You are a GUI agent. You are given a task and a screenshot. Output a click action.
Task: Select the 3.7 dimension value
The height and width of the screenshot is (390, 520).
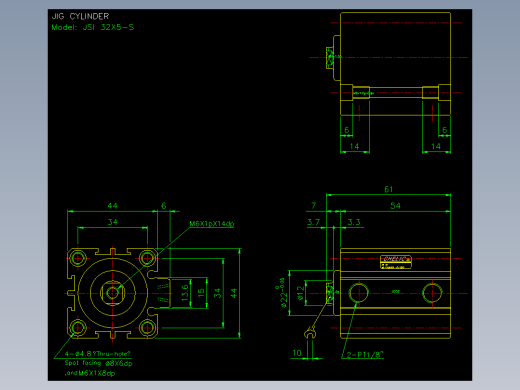click(x=313, y=222)
